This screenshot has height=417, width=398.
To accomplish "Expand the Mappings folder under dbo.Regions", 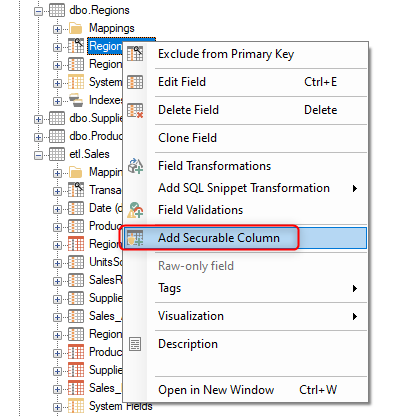I will pos(57,29).
